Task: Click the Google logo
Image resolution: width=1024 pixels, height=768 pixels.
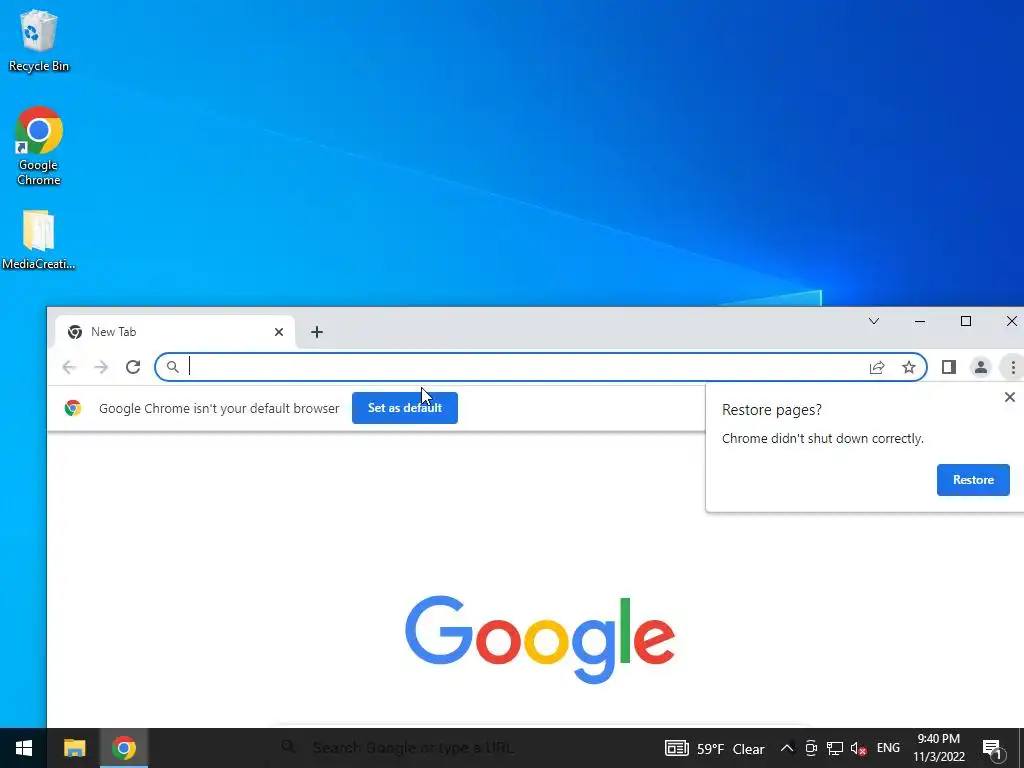Action: pos(540,639)
